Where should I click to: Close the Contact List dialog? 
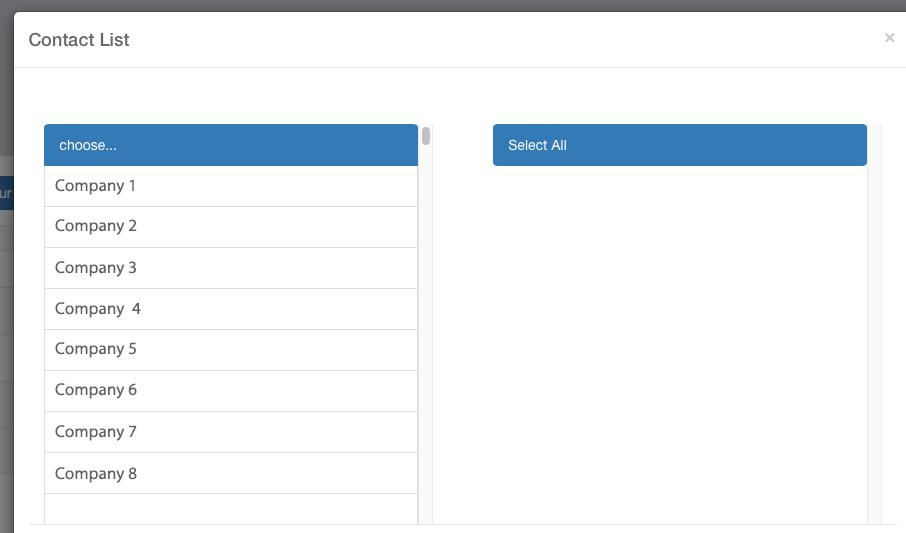[x=889, y=38]
